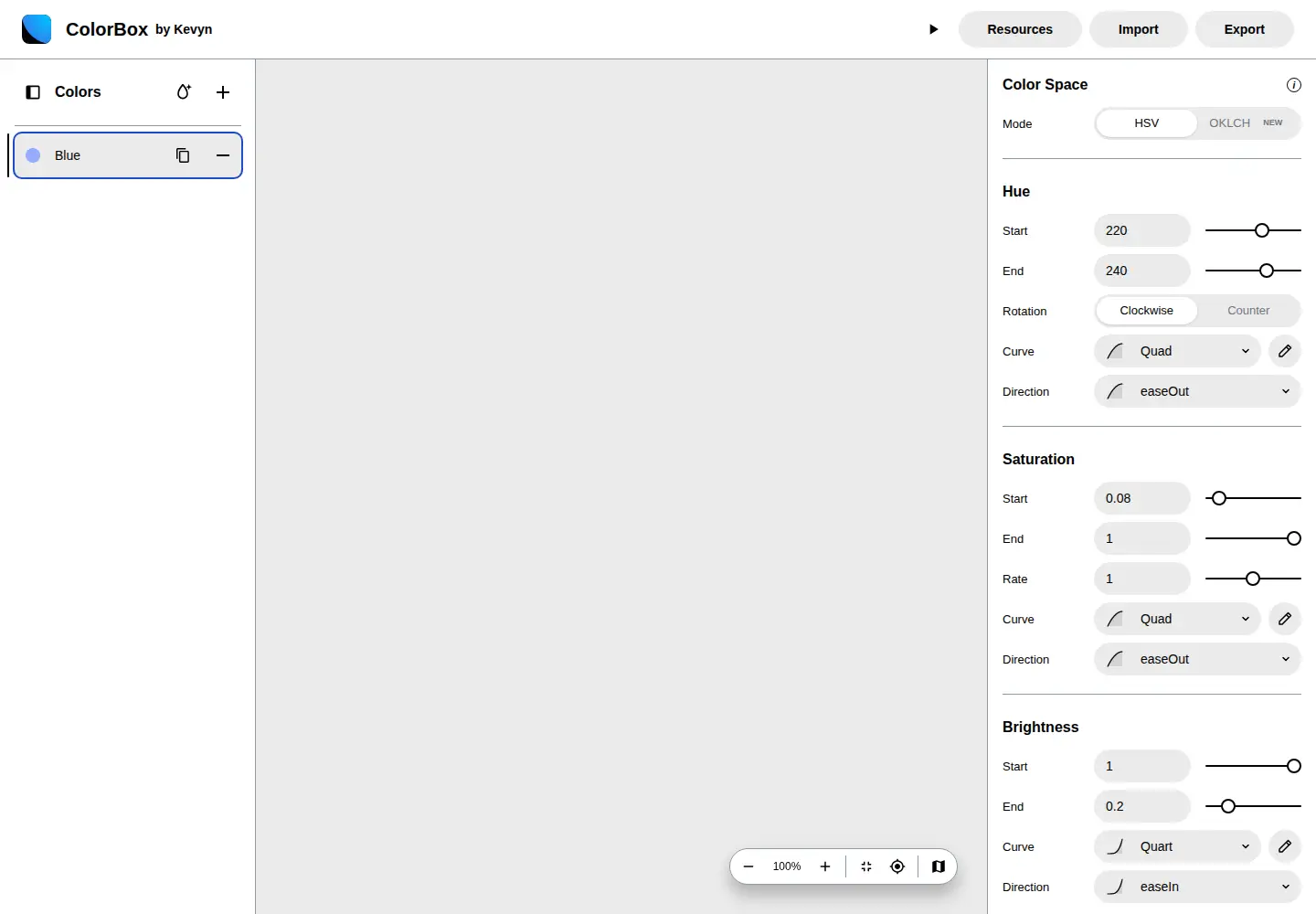Select HSV color mode
Image resolution: width=1316 pixels, height=914 pixels.
click(x=1146, y=123)
